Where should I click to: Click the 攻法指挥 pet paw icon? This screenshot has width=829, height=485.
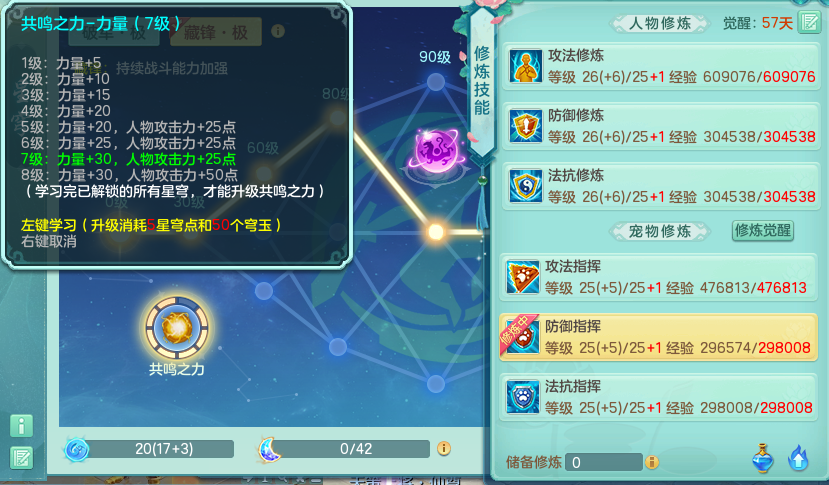point(522,277)
